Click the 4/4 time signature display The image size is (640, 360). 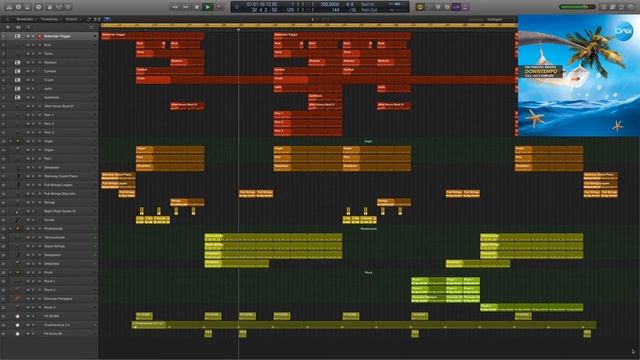[350, 4]
